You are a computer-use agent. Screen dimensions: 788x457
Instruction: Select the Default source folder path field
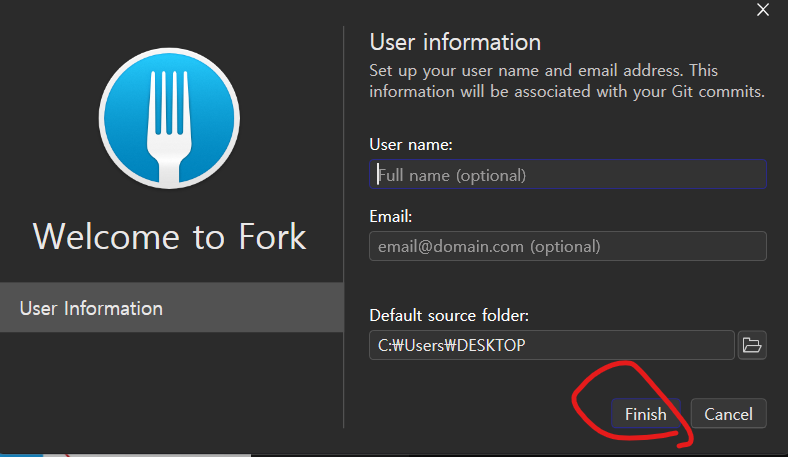[551, 346]
